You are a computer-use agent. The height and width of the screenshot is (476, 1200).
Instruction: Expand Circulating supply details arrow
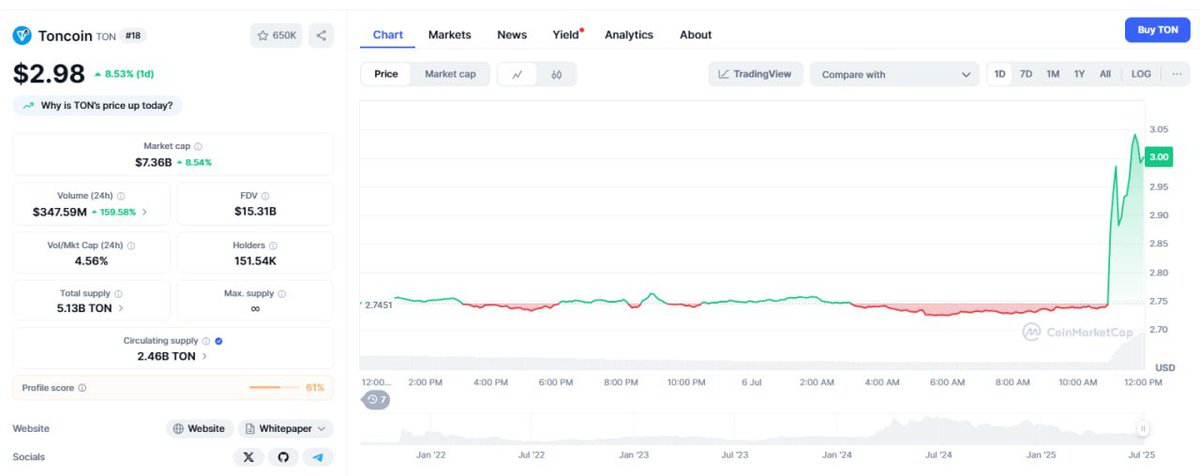coord(205,357)
